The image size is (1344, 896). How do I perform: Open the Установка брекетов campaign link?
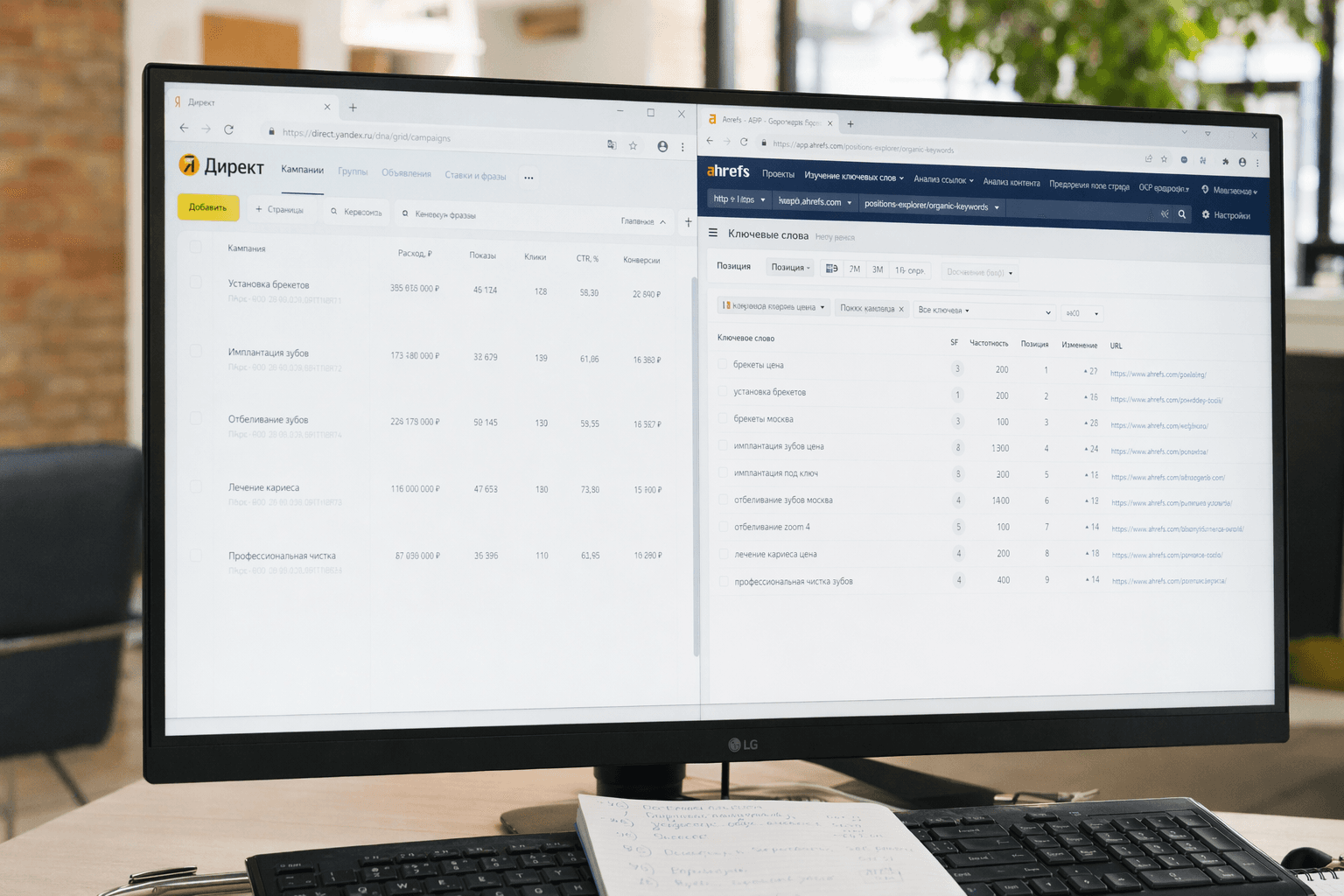[x=269, y=284]
